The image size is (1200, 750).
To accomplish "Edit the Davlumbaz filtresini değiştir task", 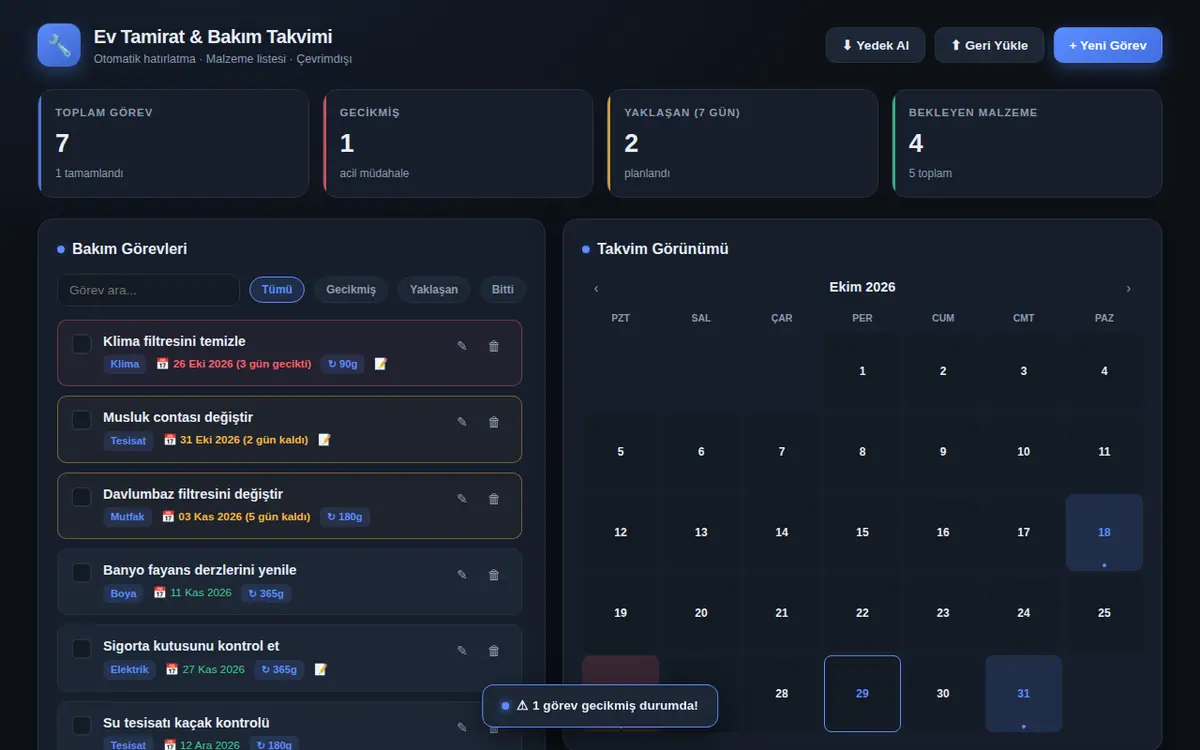I will pos(462,499).
